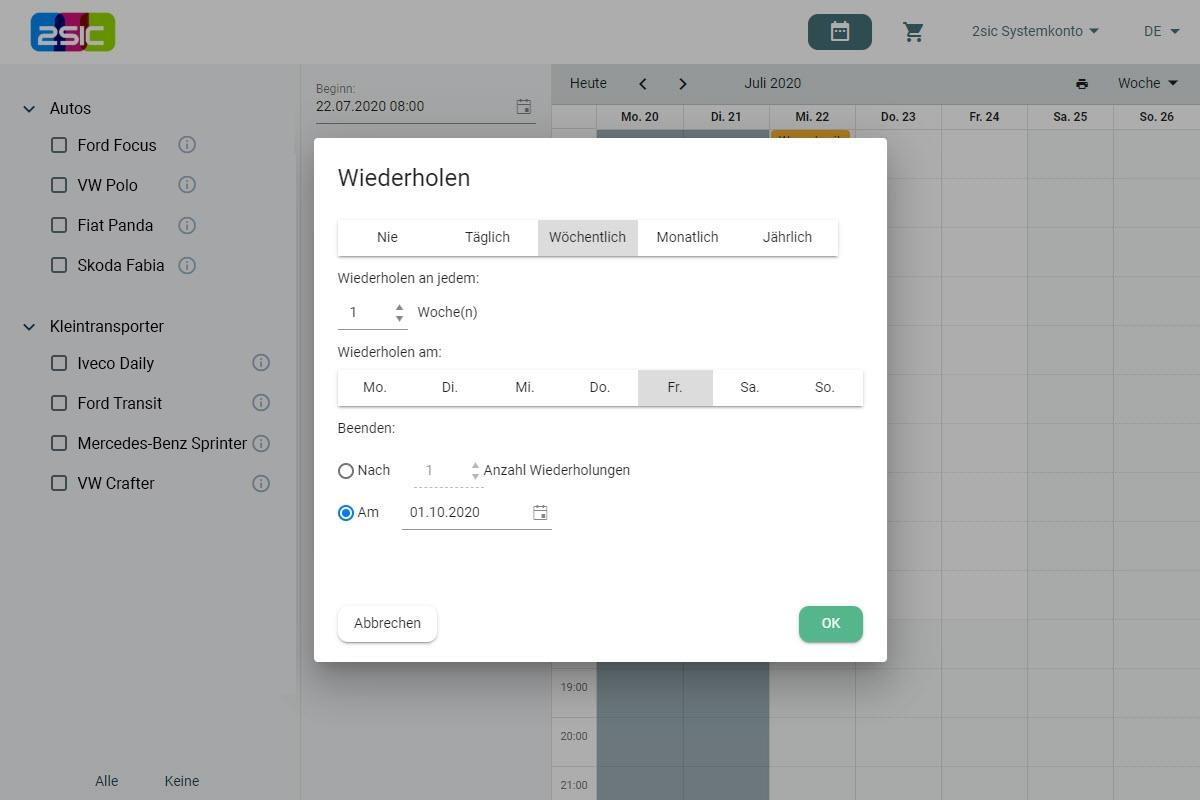Open the 2sic Systemkonto account menu
1200x800 pixels.
click(x=1035, y=32)
